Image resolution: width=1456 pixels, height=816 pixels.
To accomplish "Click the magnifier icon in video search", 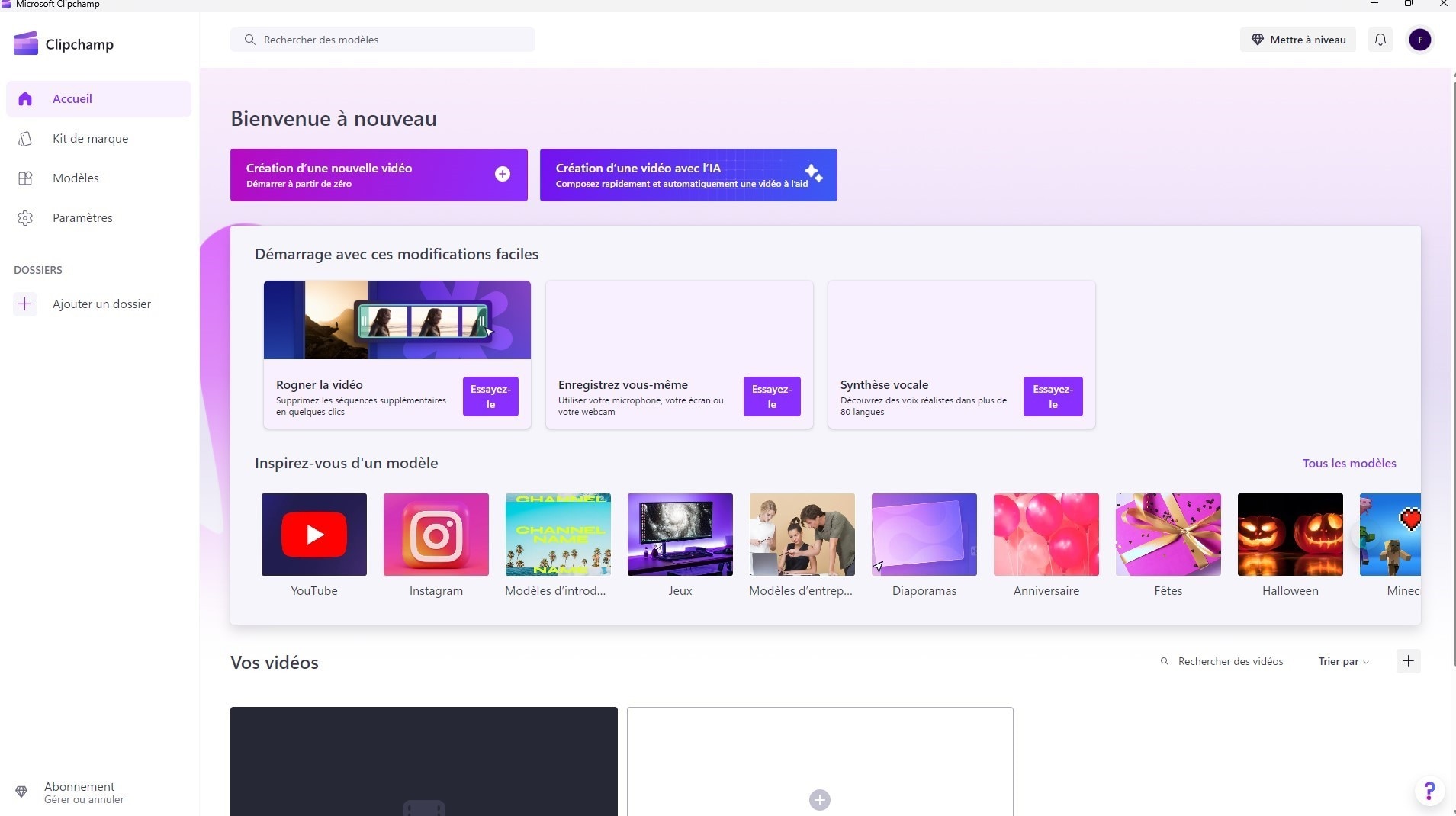I will (1165, 661).
